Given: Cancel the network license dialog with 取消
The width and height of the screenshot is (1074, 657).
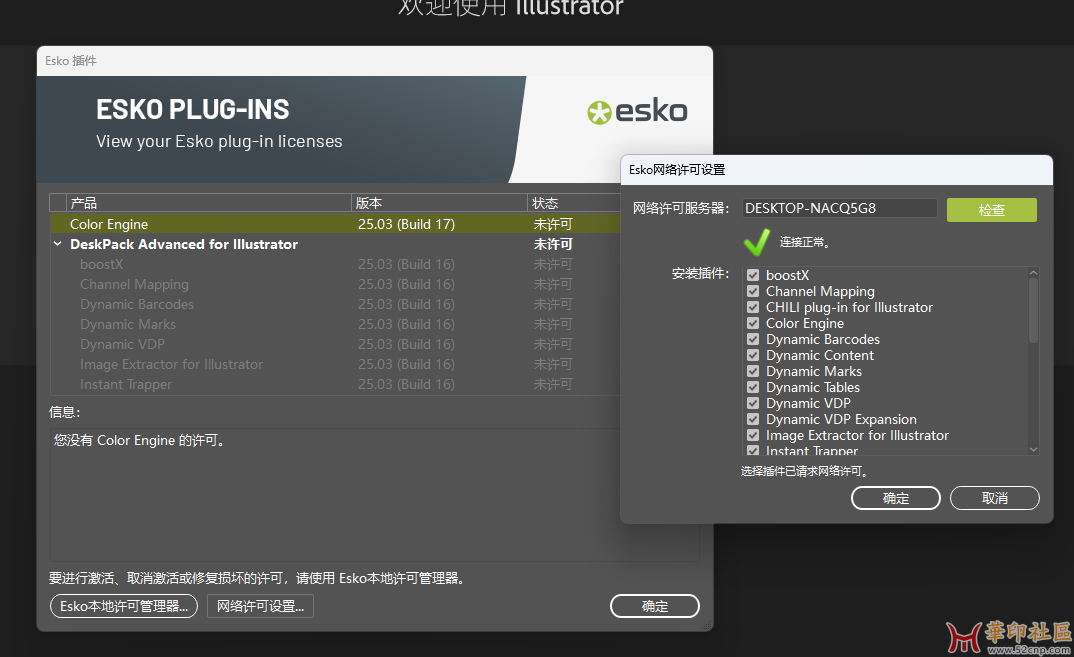Looking at the screenshot, I should pyautogui.click(x=995, y=498).
